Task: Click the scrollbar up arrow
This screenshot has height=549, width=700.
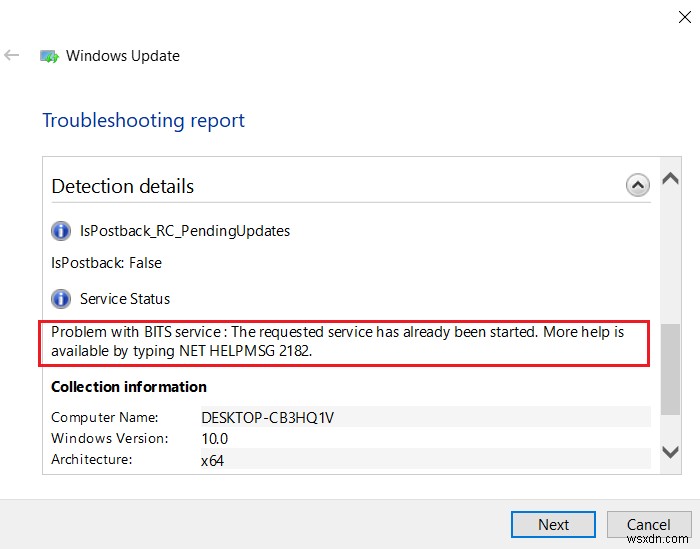Action: (x=670, y=178)
